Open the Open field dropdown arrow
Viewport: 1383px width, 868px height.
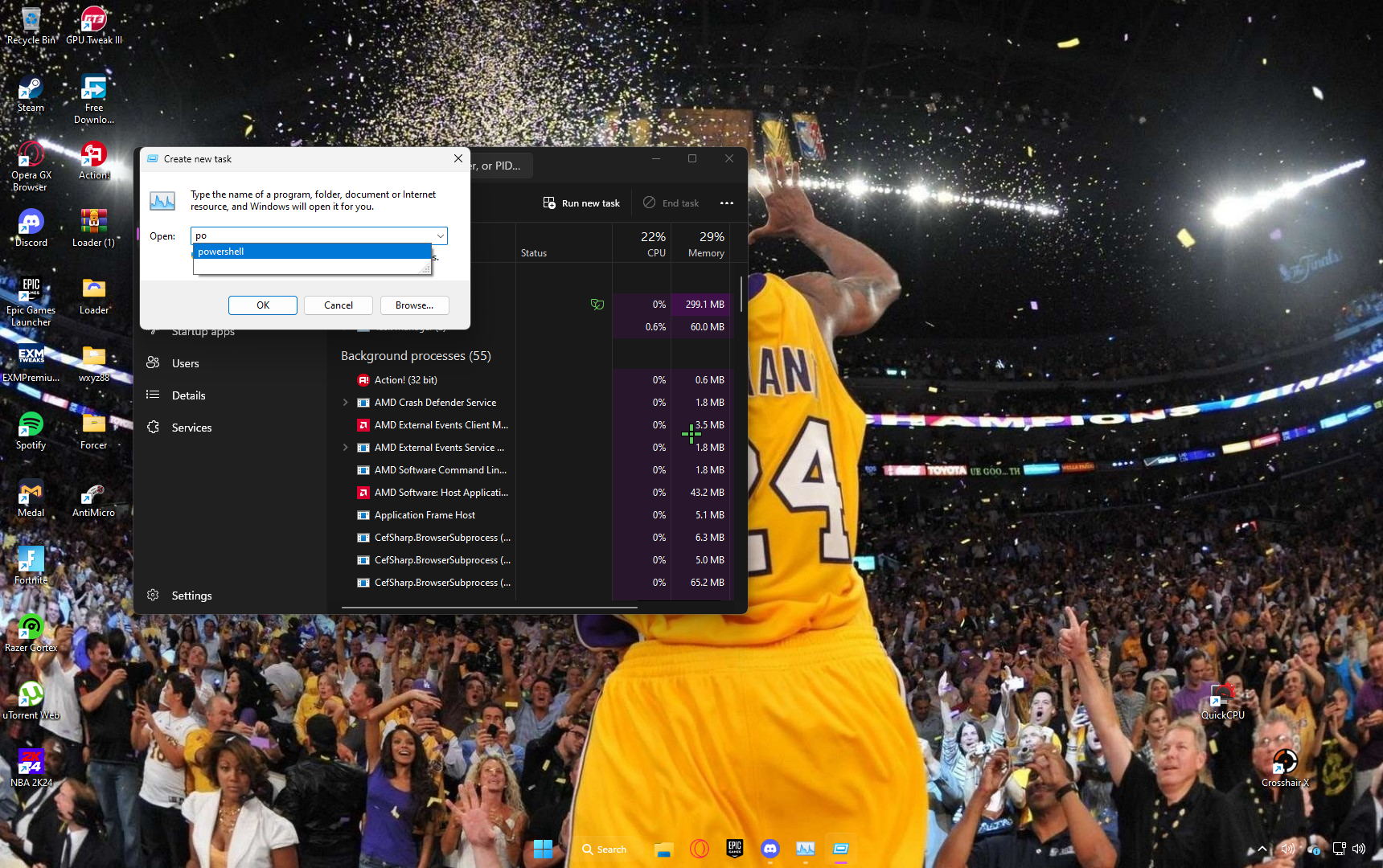click(x=441, y=235)
